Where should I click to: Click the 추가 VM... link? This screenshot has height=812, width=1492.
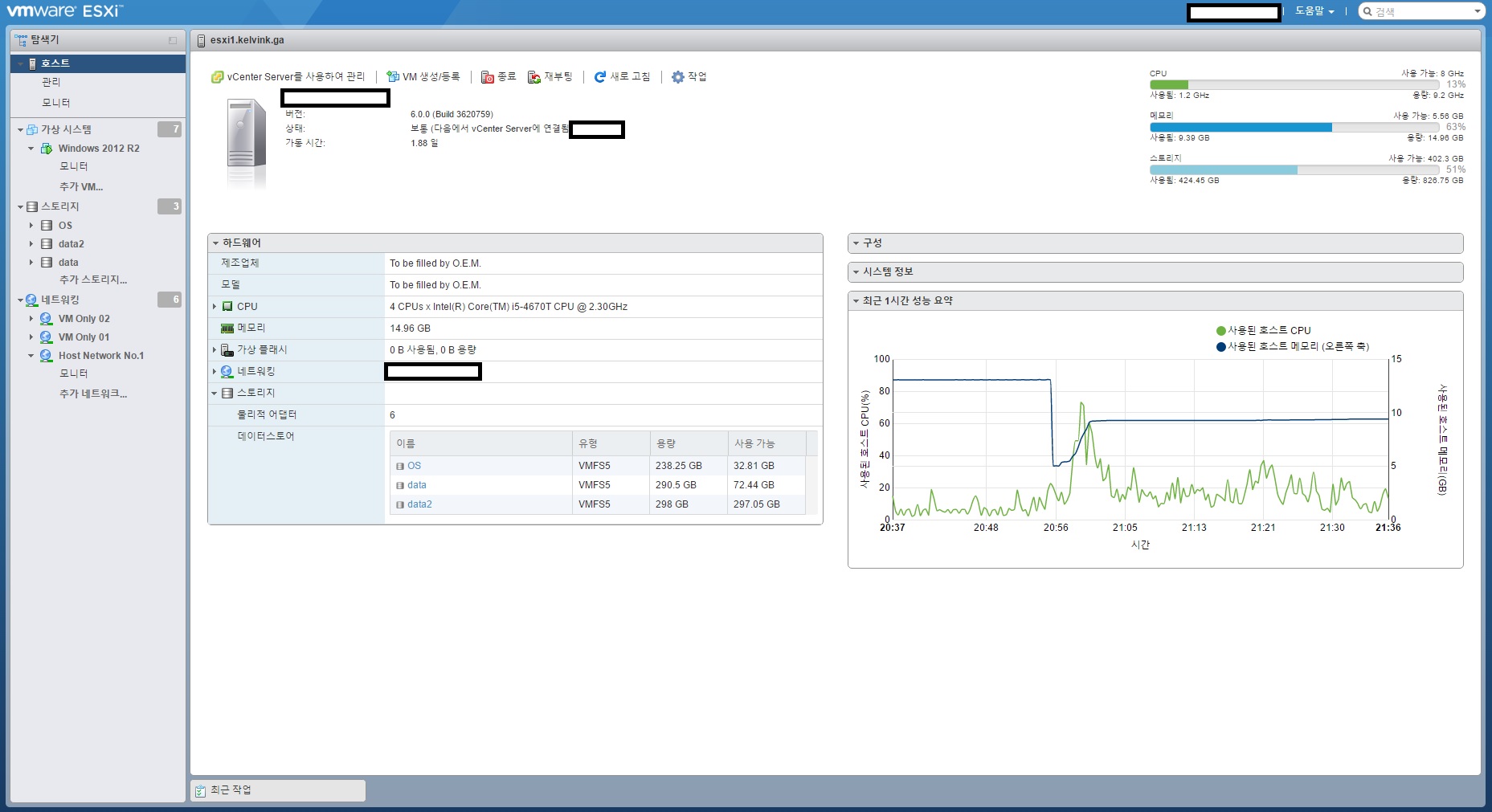pos(81,186)
